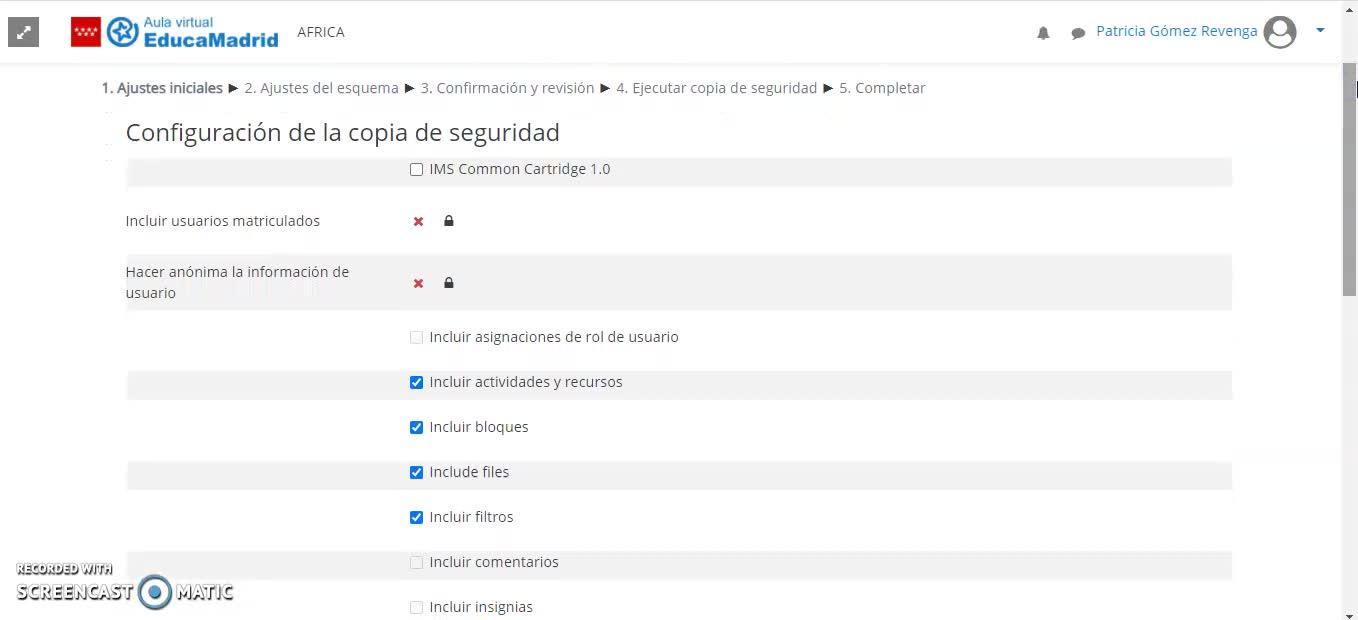Click the fullscreen expand arrows icon
Viewport: 1358px width, 620px height.
coord(23,32)
